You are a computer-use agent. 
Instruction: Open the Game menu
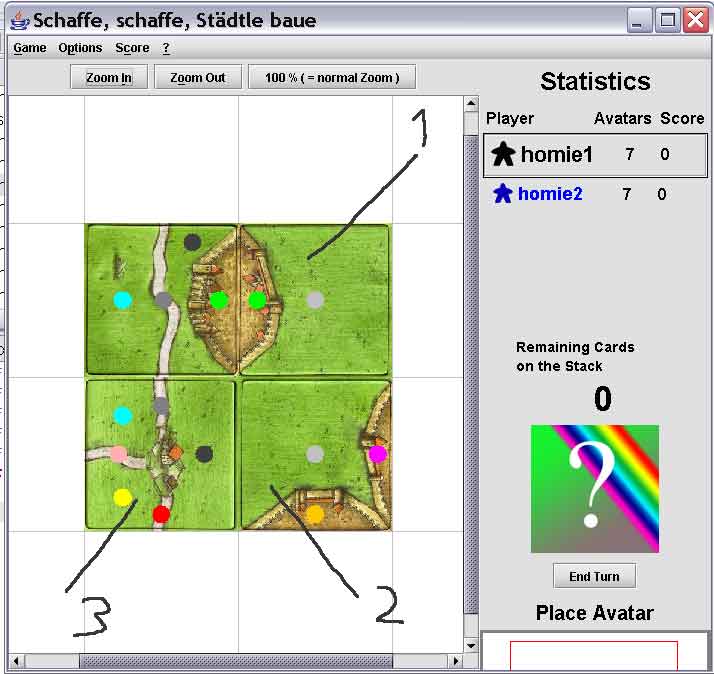pos(30,48)
